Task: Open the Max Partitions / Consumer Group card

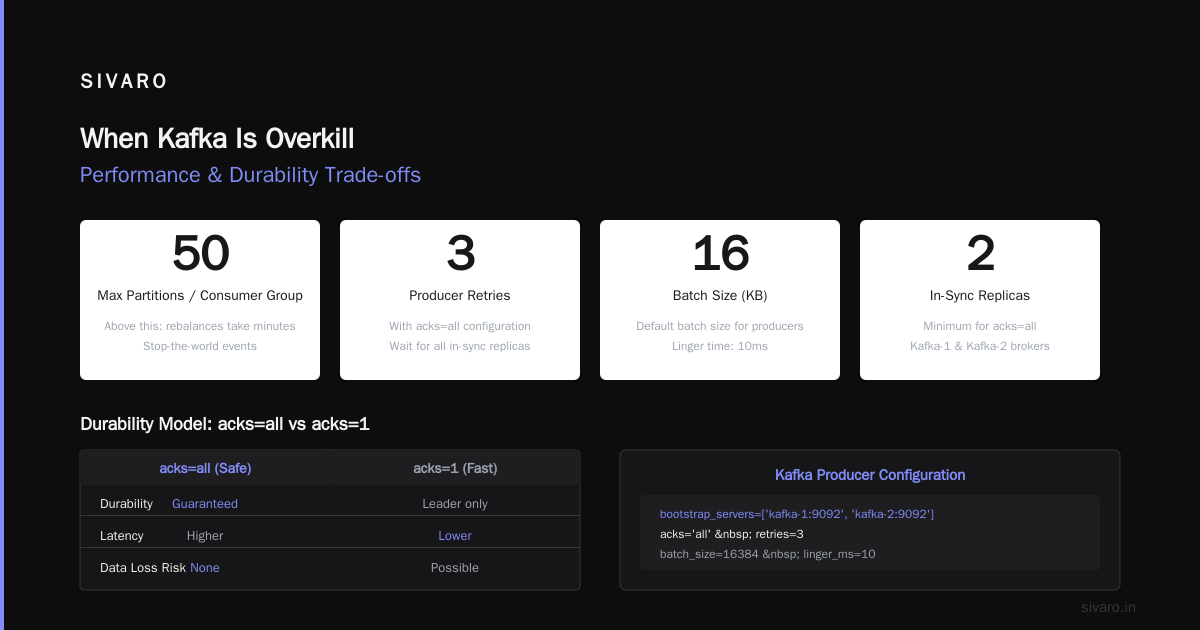Action: click(200, 300)
